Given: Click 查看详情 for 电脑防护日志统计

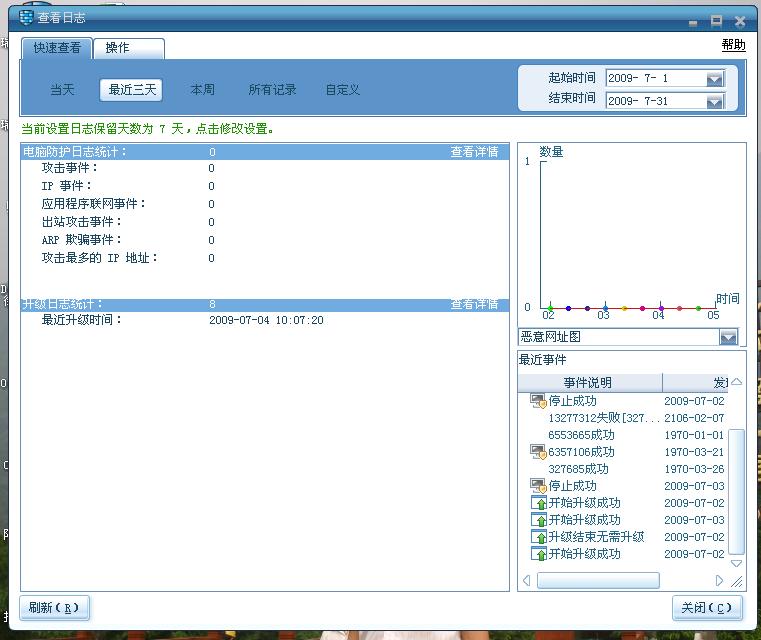Looking at the screenshot, I should coord(474,152).
